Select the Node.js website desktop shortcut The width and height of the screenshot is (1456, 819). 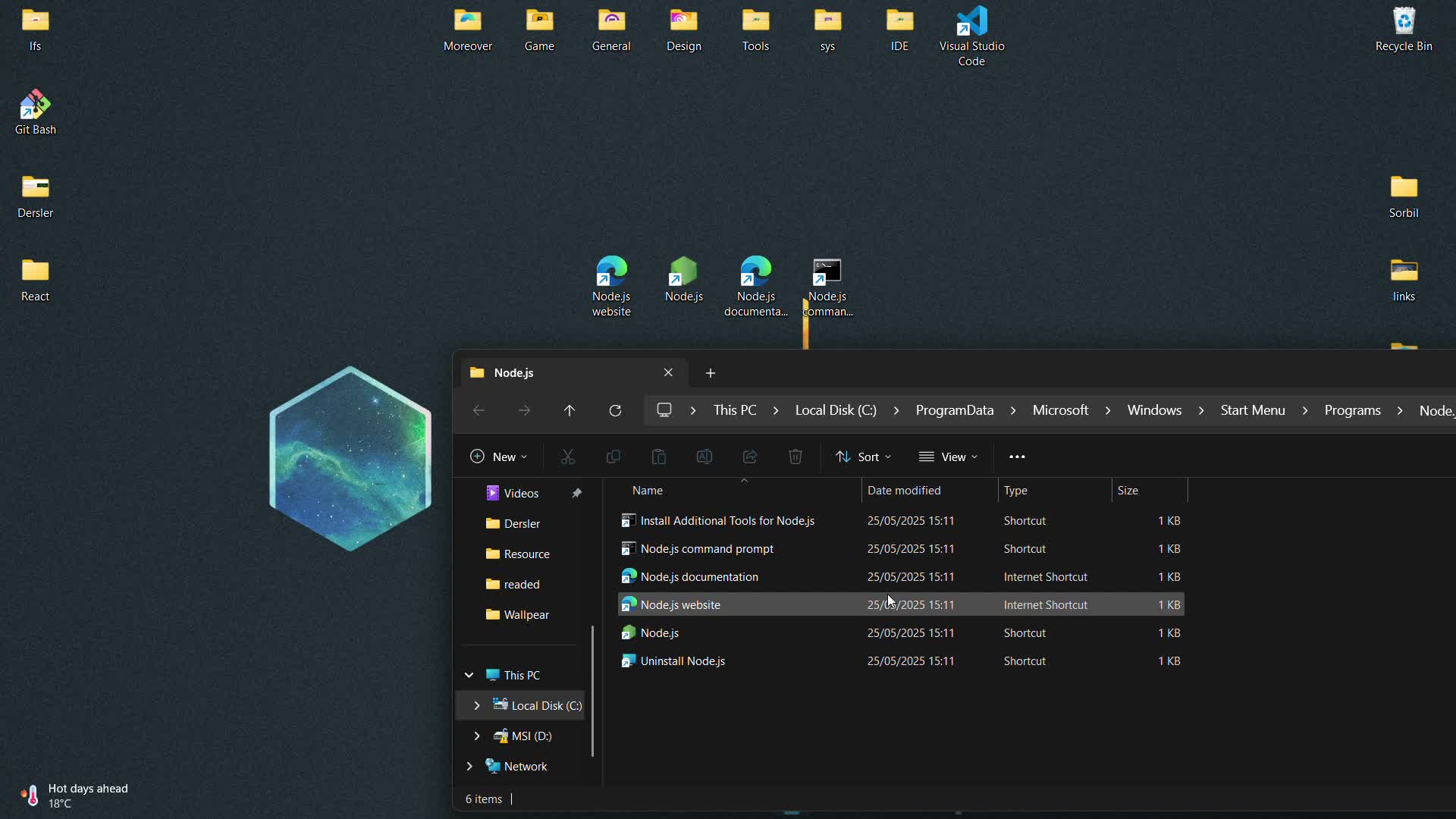611,287
